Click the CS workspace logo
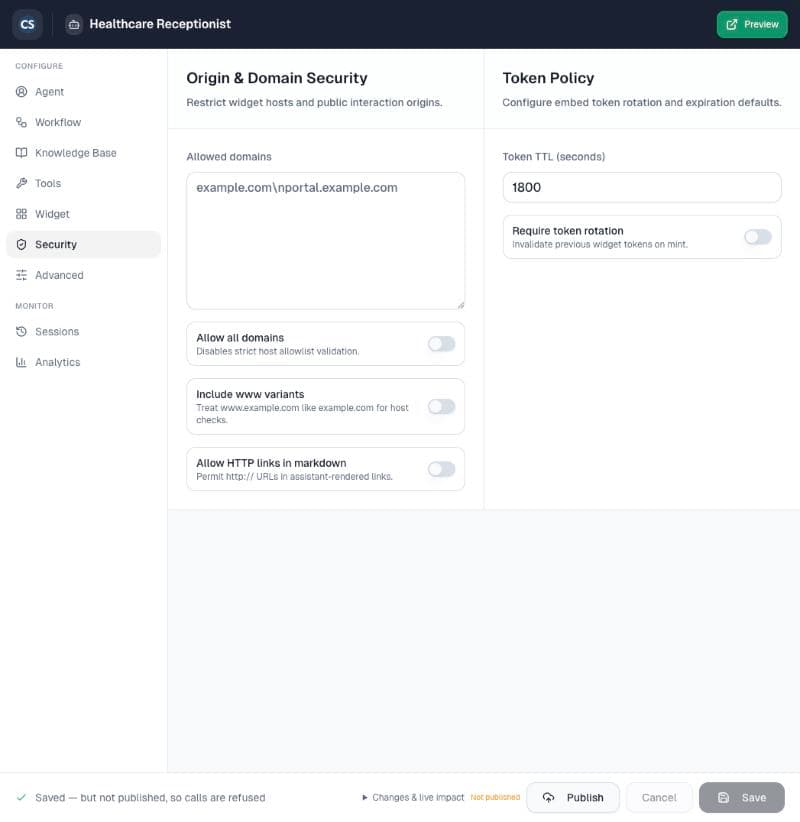The height and width of the screenshot is (822, 800). (27, 25)
